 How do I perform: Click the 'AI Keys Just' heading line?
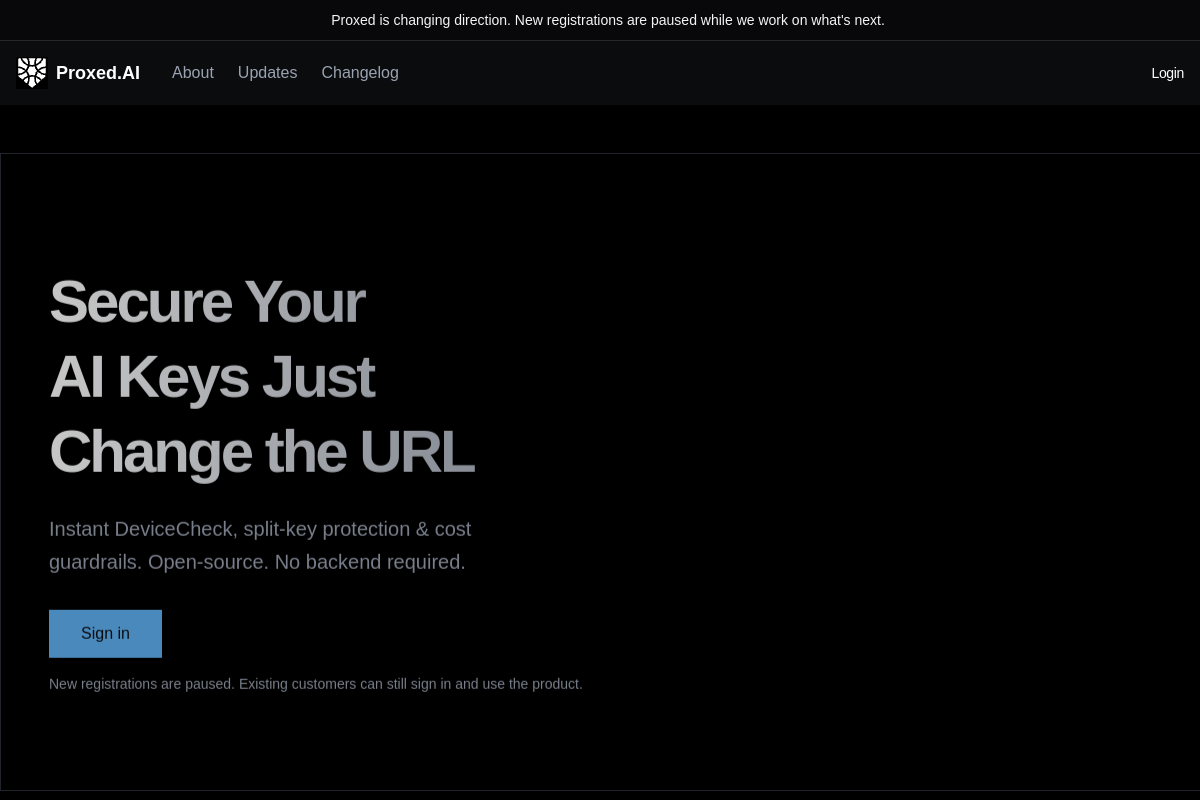point(212,377)
